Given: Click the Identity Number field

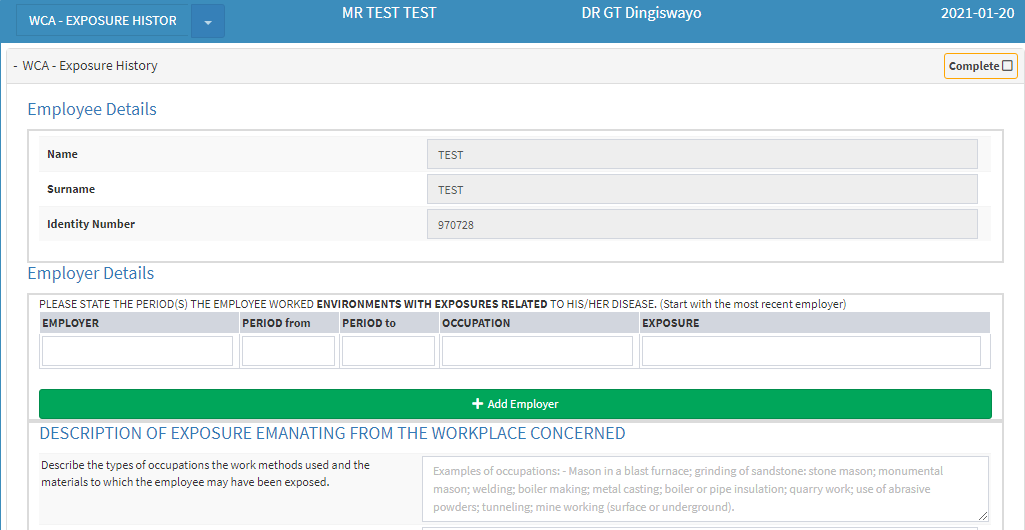Looking at the screenshot, I should click(x=701, y=225).
